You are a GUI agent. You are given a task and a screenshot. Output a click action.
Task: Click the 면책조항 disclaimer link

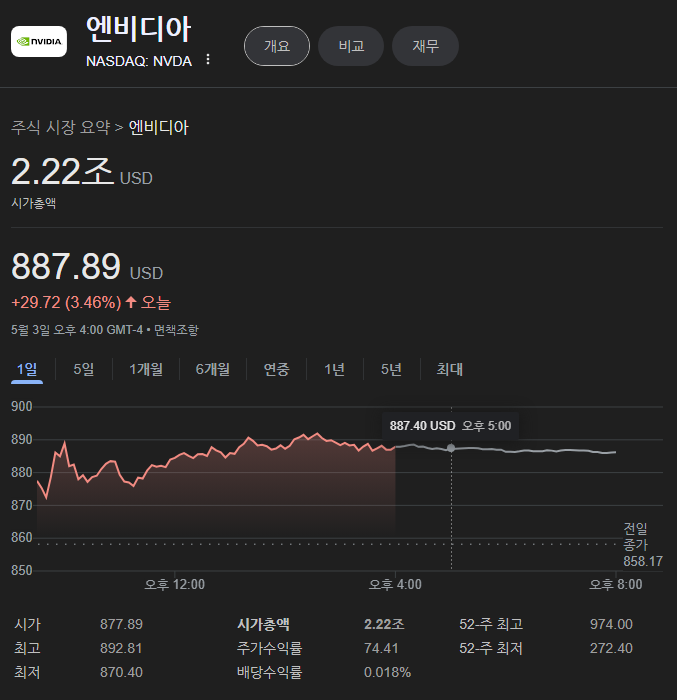click(x=176, y=330)
